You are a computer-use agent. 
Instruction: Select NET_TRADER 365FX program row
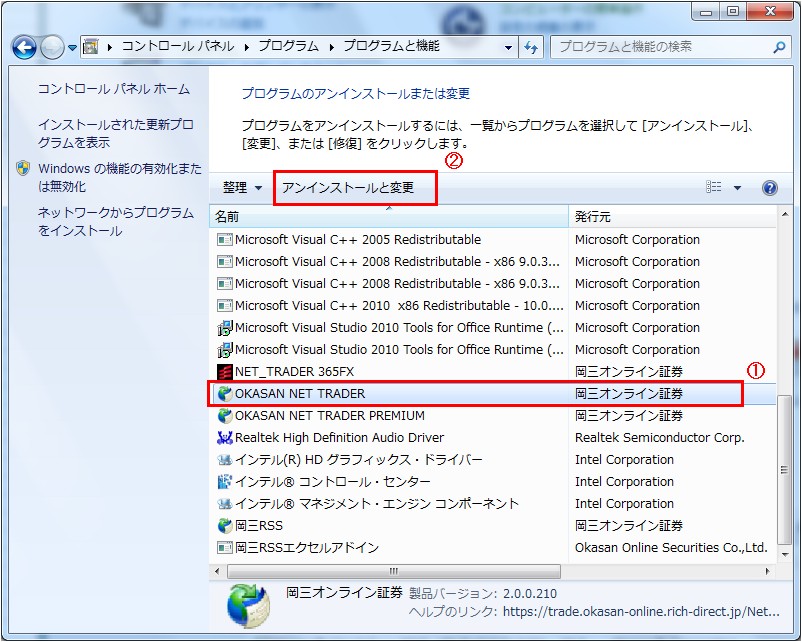[493, 371]
